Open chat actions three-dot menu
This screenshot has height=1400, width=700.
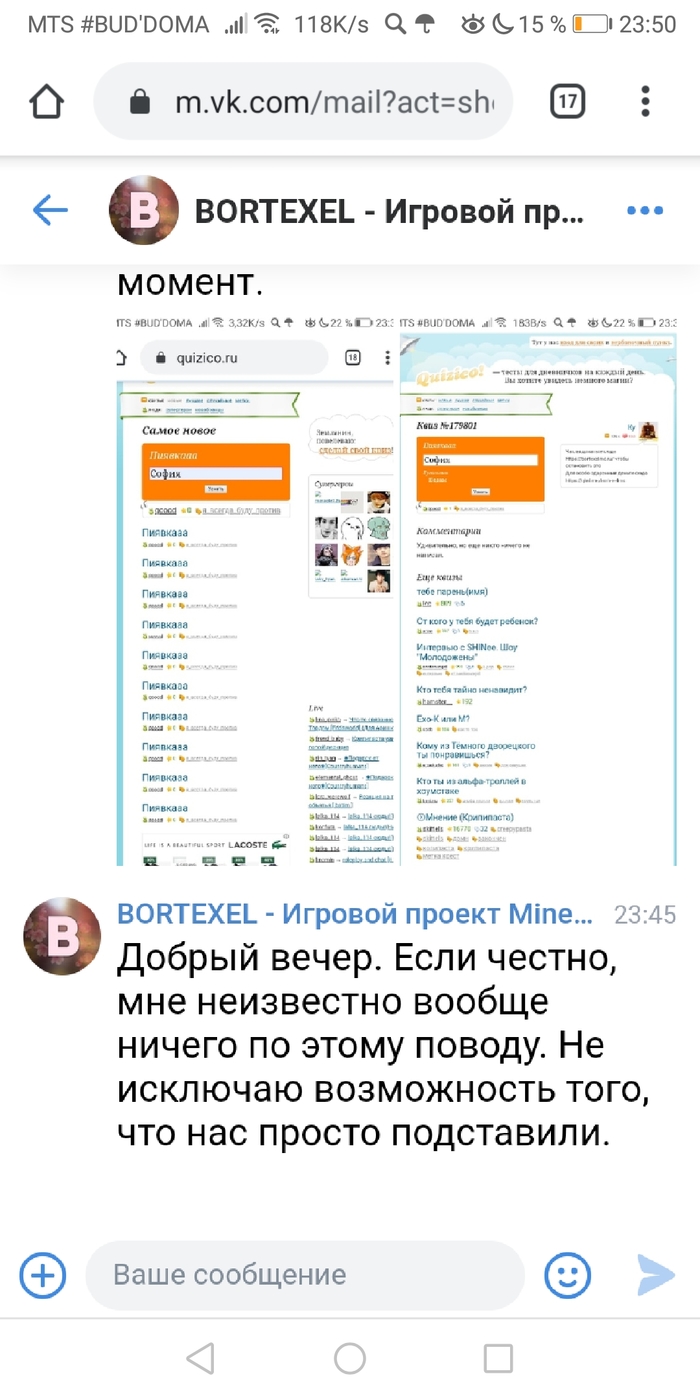coord(645,210)
